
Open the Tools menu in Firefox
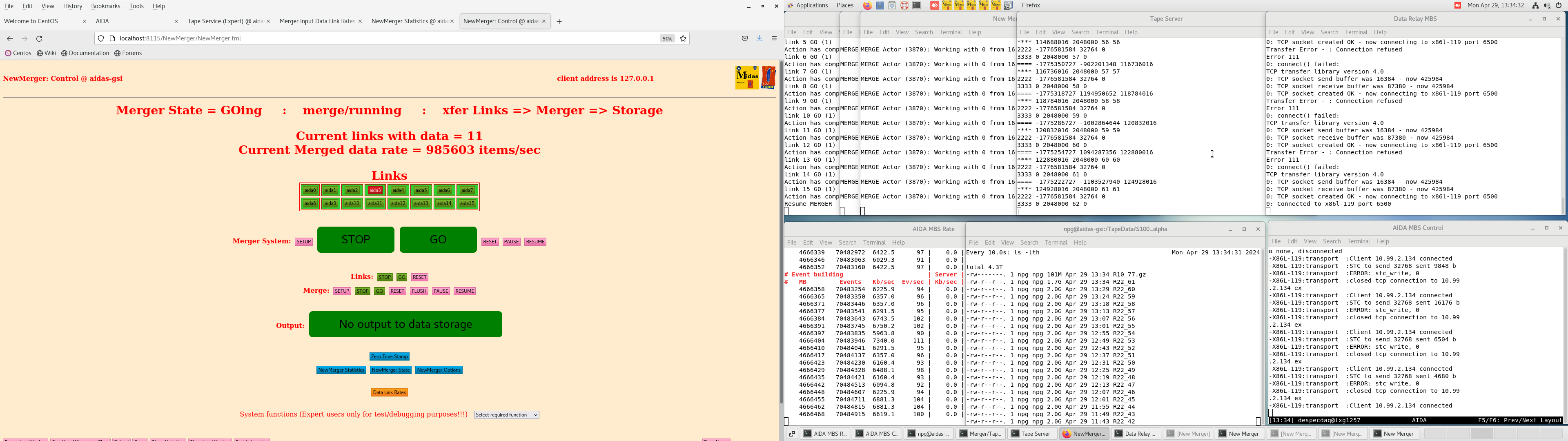[136, 6]
